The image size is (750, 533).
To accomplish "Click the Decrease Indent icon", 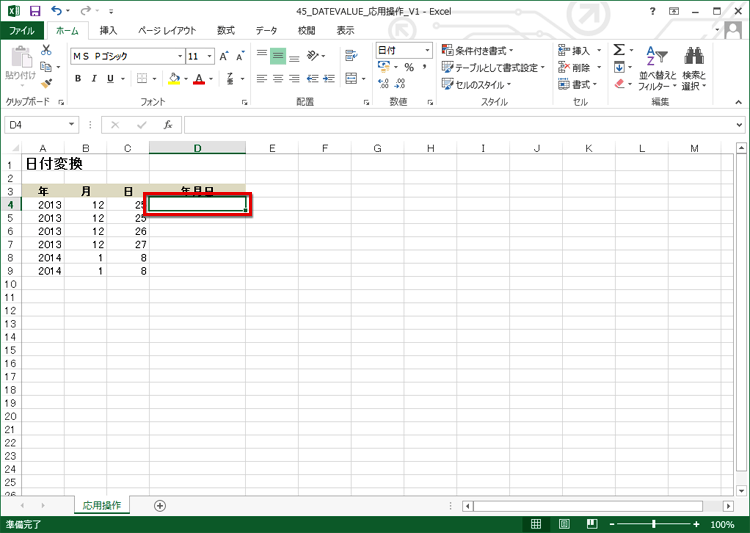I will click(312, 78).
